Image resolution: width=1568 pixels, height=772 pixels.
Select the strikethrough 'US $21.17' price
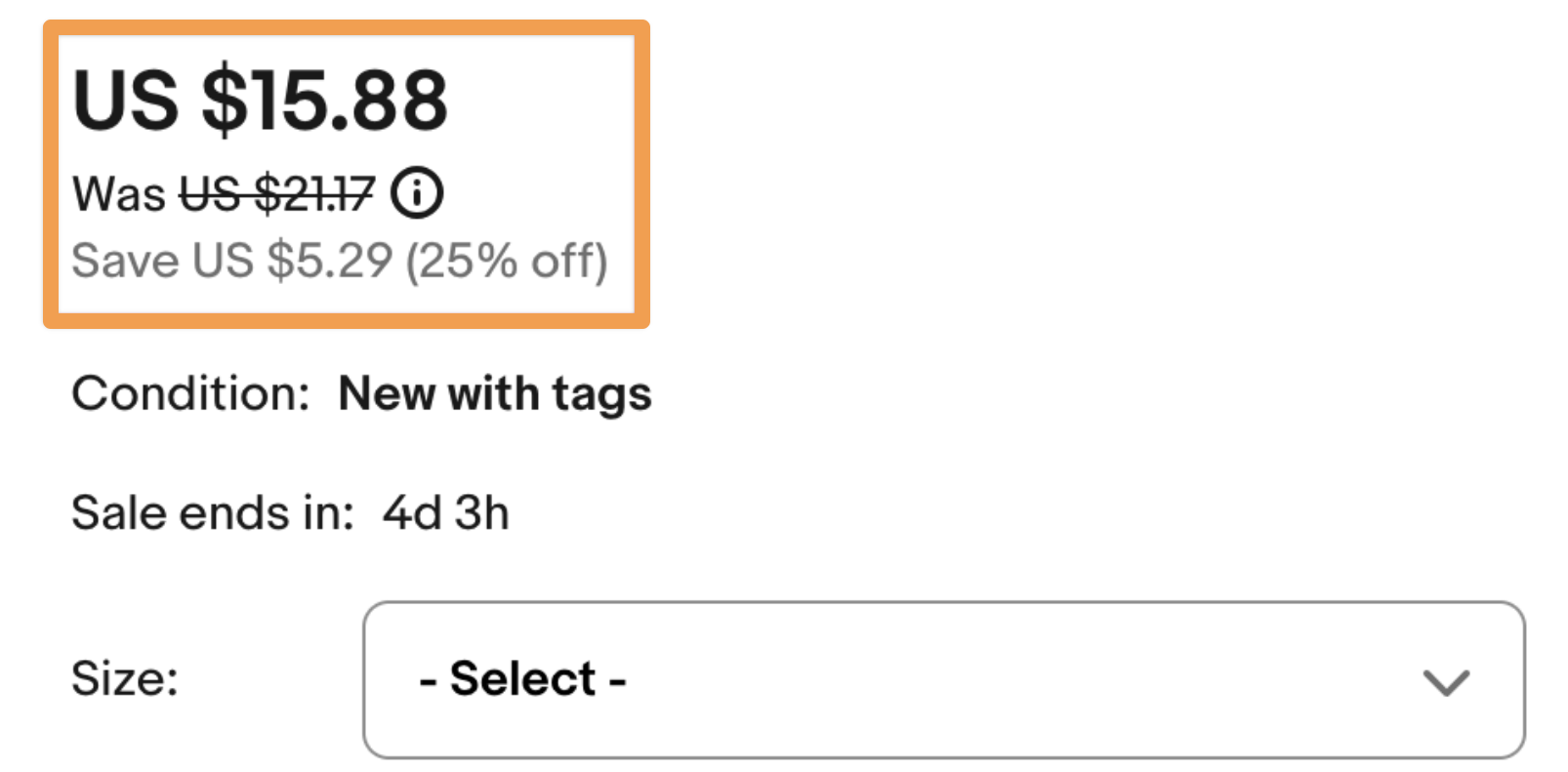click(278, 193)
